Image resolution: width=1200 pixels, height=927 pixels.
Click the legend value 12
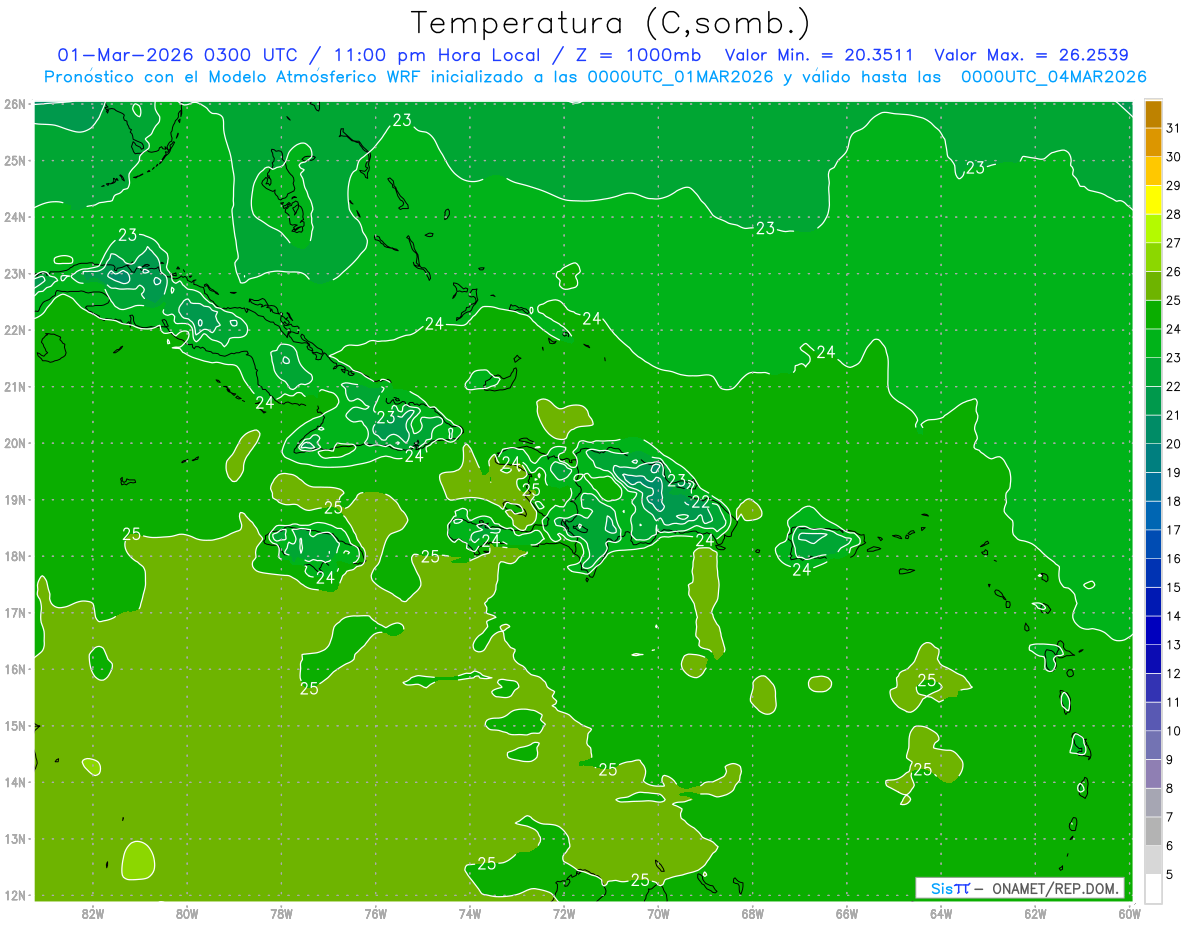click(1173, 673)
